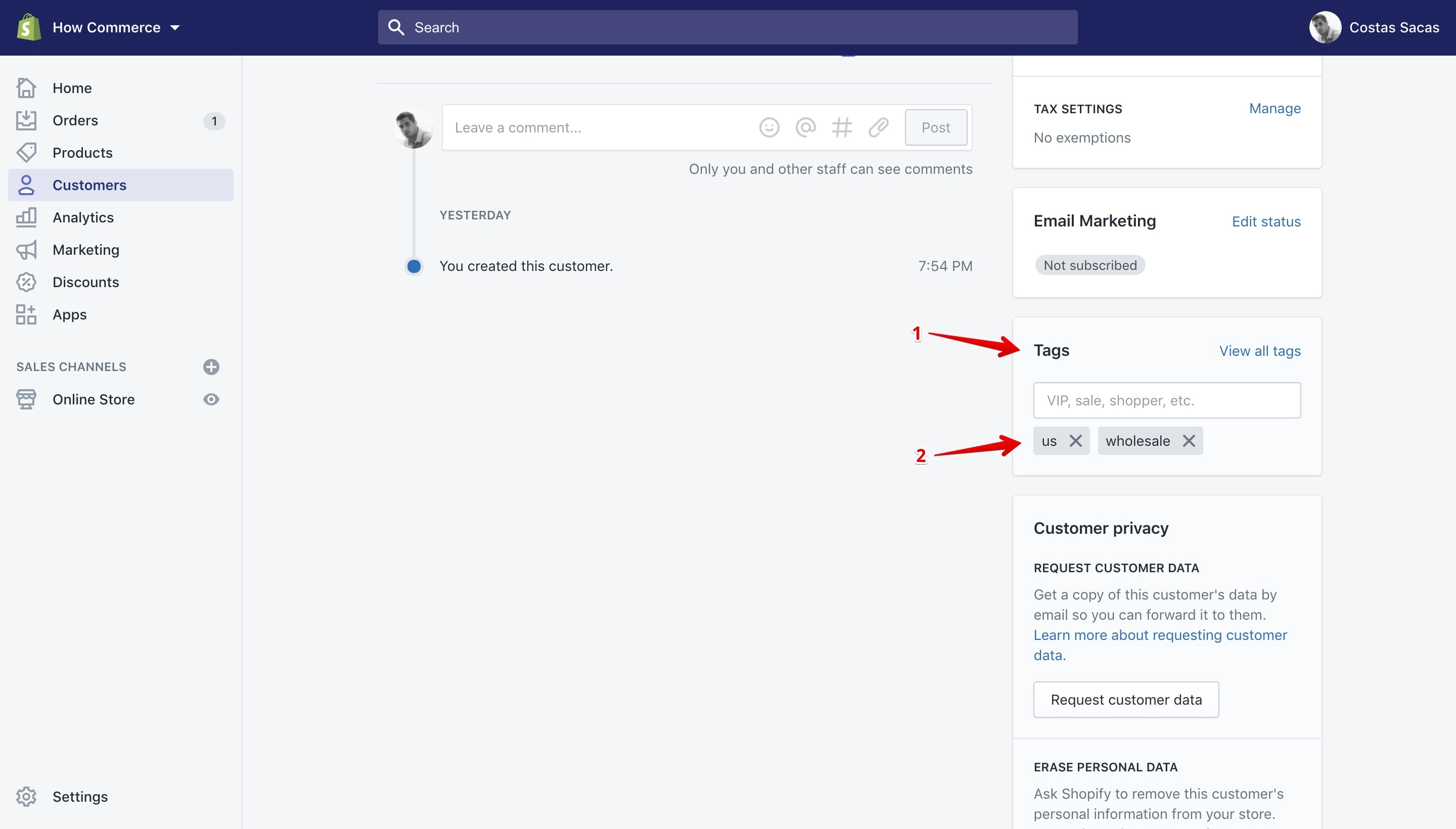Mention staff with @ icon

805,127
